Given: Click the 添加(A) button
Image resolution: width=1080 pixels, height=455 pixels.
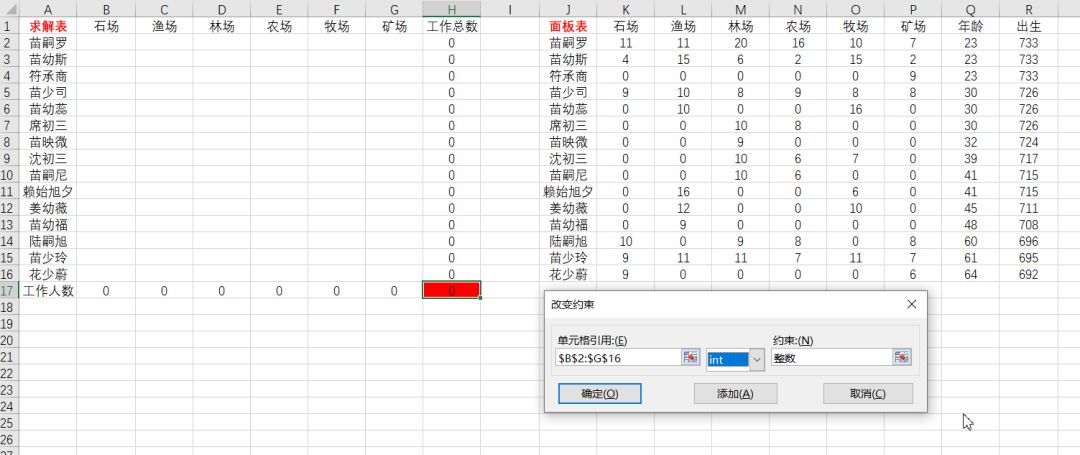Looking at the screenshot, I should [735, 394].
